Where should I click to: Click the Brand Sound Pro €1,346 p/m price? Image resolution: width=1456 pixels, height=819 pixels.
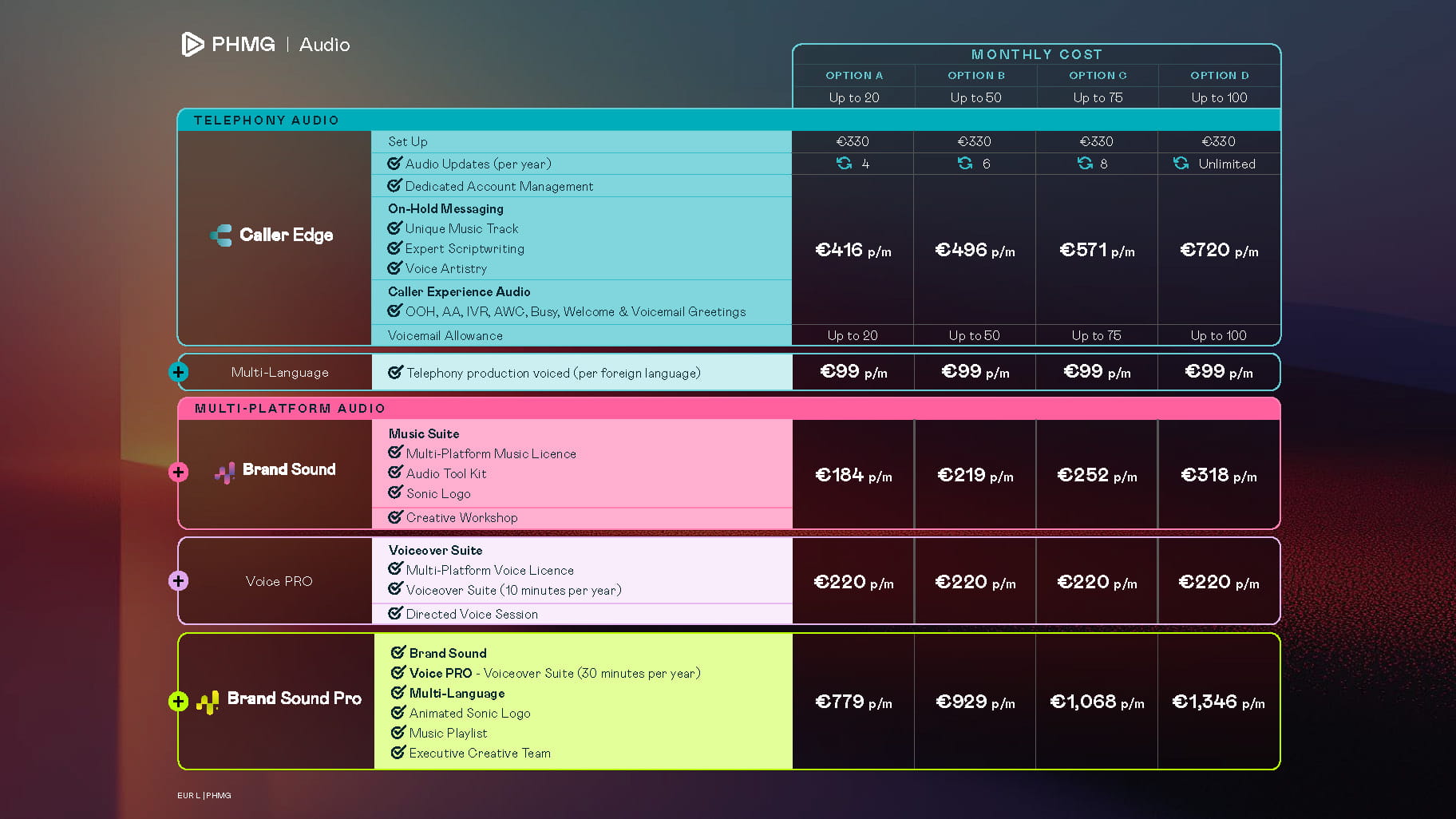pos(1218,702)
